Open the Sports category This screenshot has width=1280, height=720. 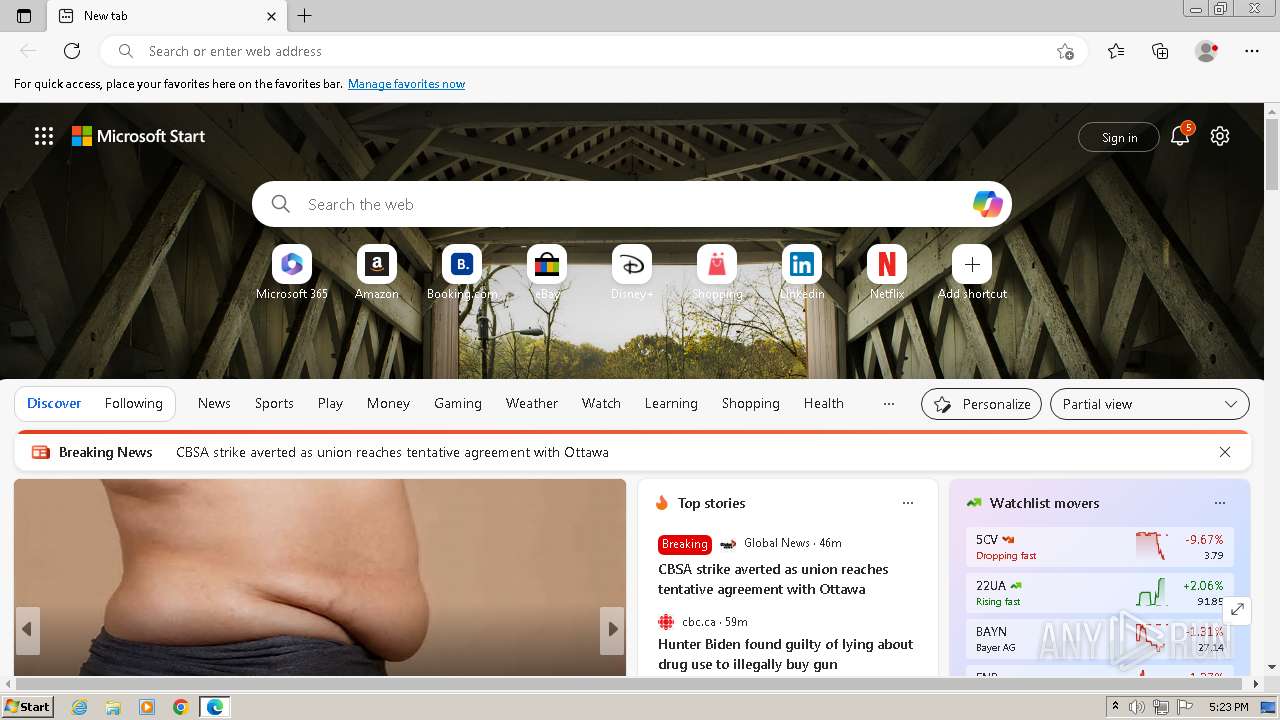pos(274,404)
